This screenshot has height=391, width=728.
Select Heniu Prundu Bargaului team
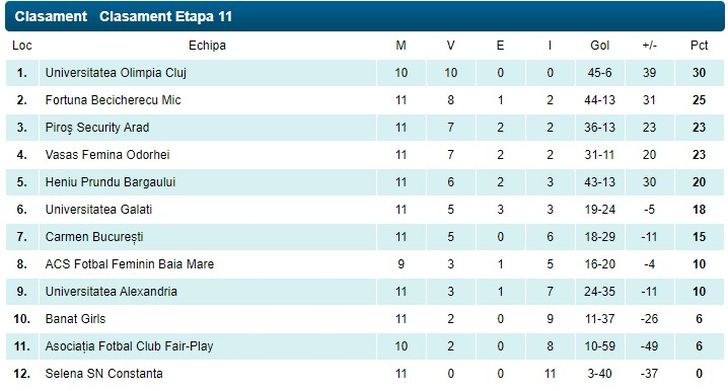point(110,182)
